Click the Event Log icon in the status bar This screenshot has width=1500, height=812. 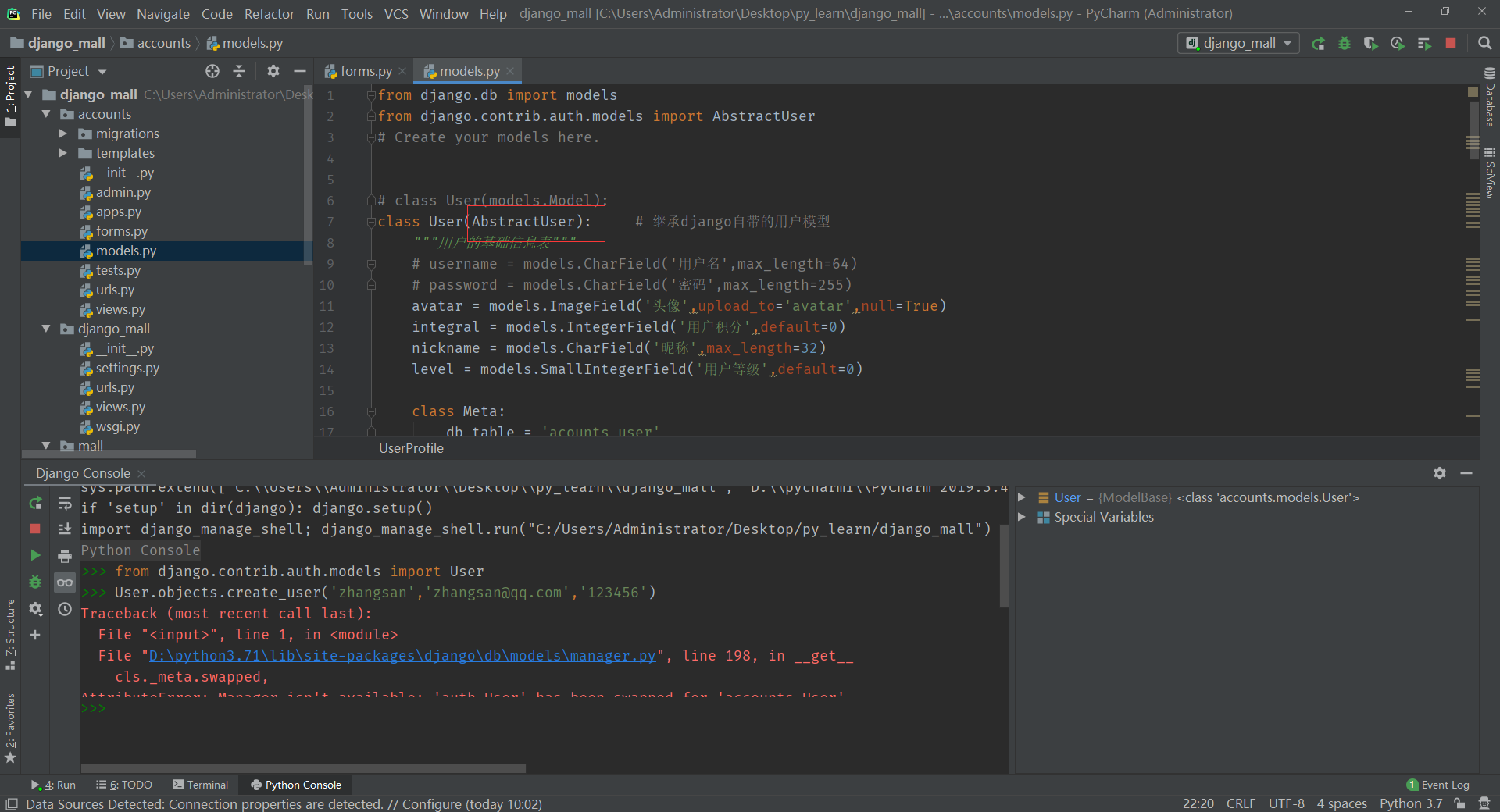tap(1437, 785)
